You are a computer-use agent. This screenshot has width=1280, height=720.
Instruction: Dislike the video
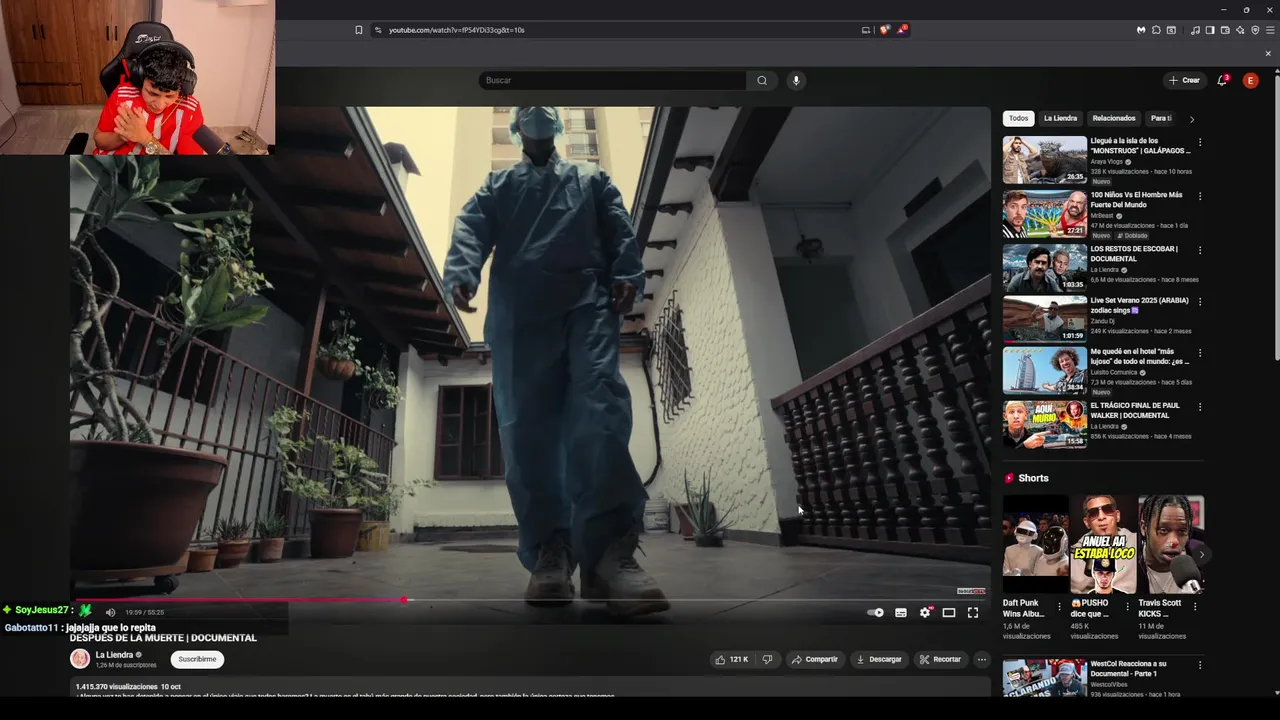pos(767,659)
